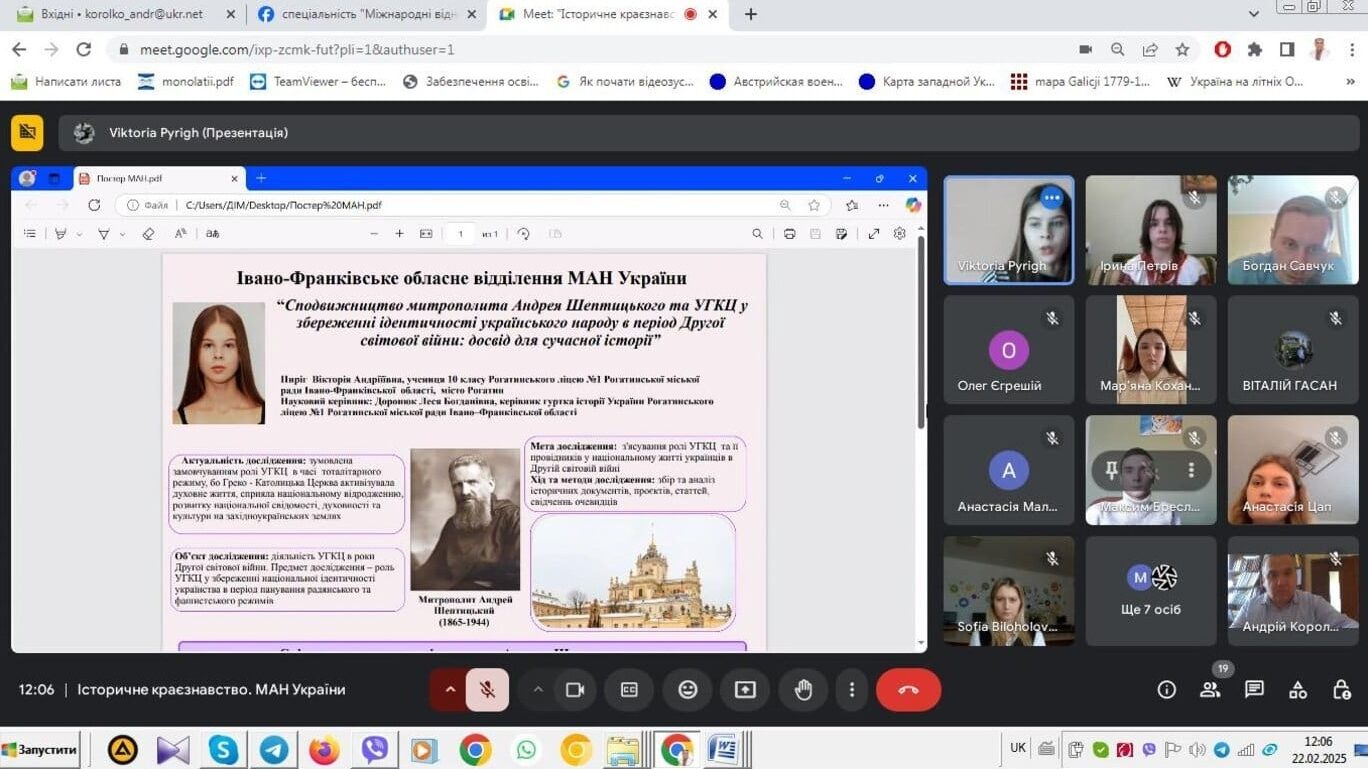This screenshot has height=769, width=1368.
Task: Switch to the ukr.net inbox tab
Action: pyautogui.click(x=120, y=14)
